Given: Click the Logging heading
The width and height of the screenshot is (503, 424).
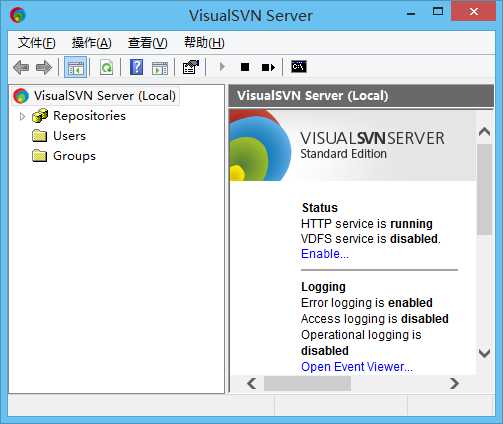Looking at the screenshot, I should (x=323, y=287).
